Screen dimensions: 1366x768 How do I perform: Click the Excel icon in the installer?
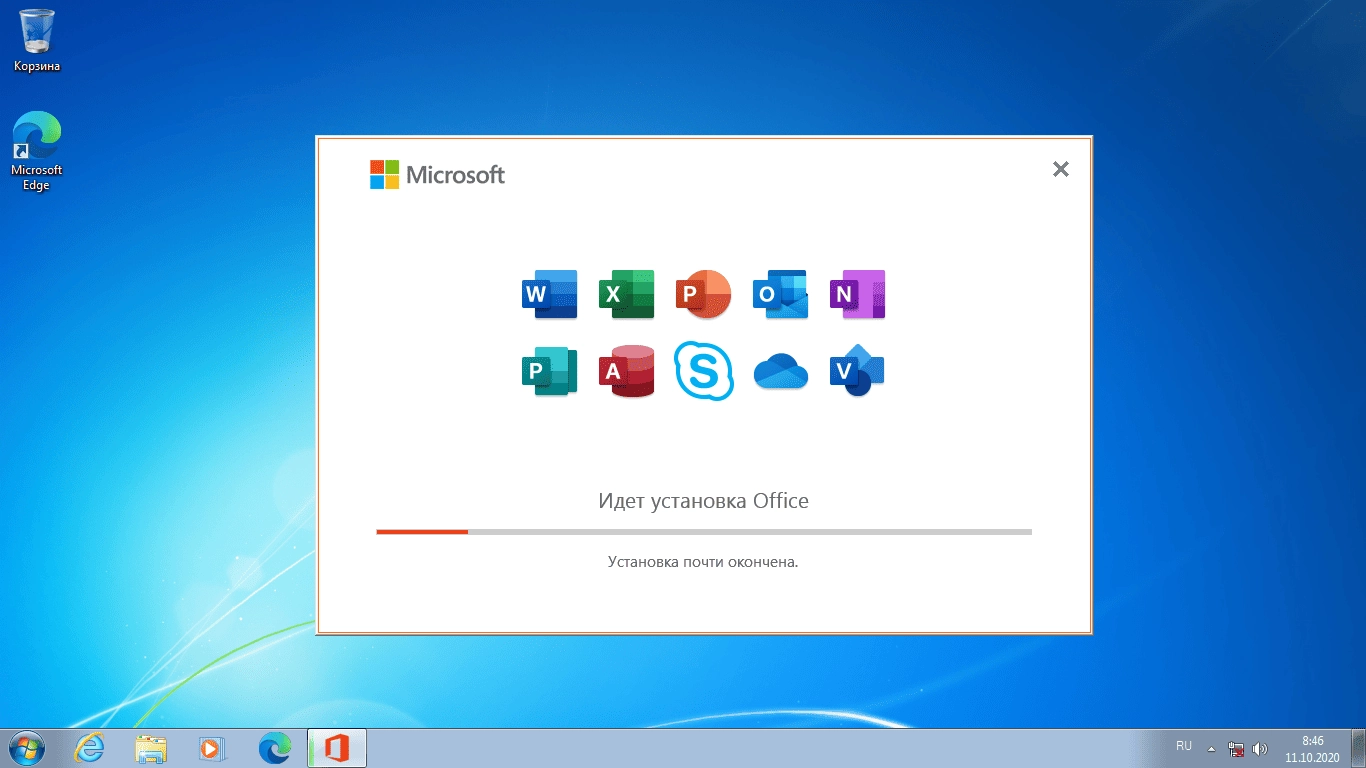click(627, 294)
